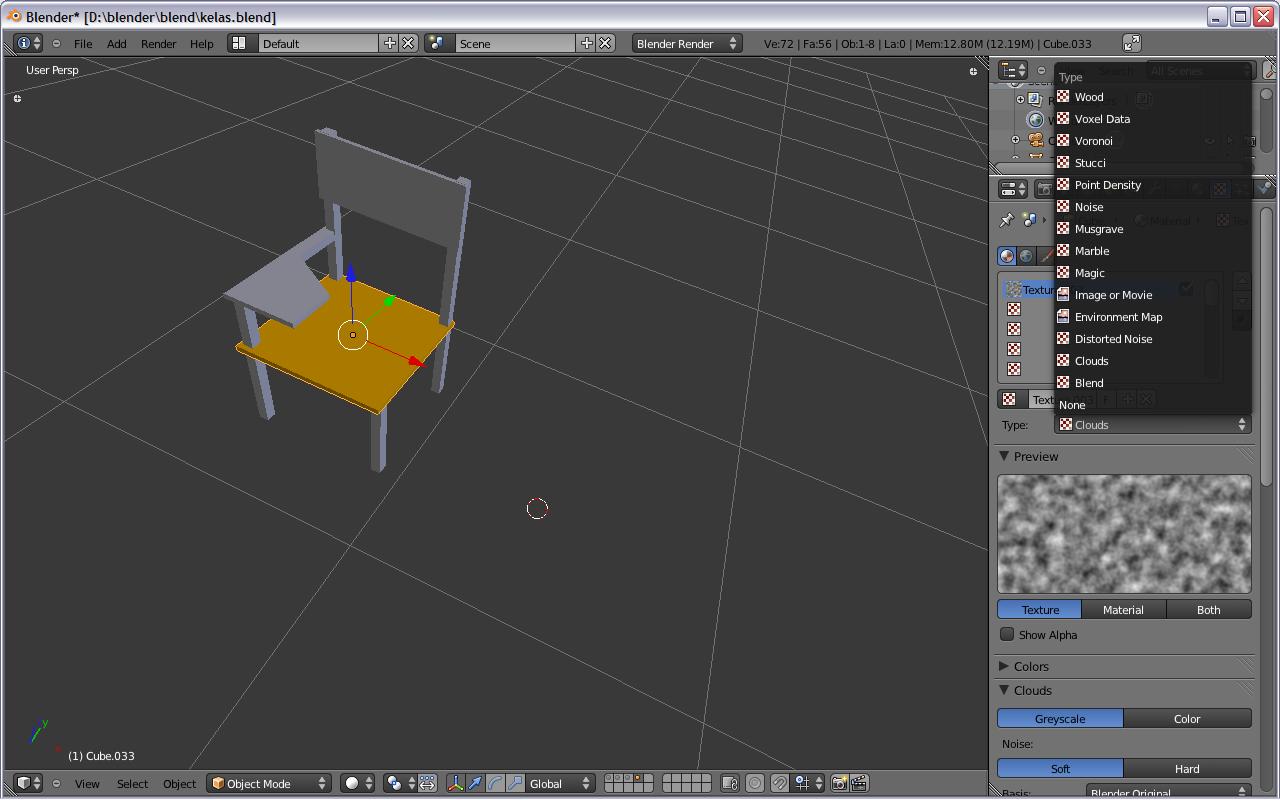This screenshot has height=800, width=1280.
Task: Click the red X axis manipulator arrow
Action: (x=415, y=361)
